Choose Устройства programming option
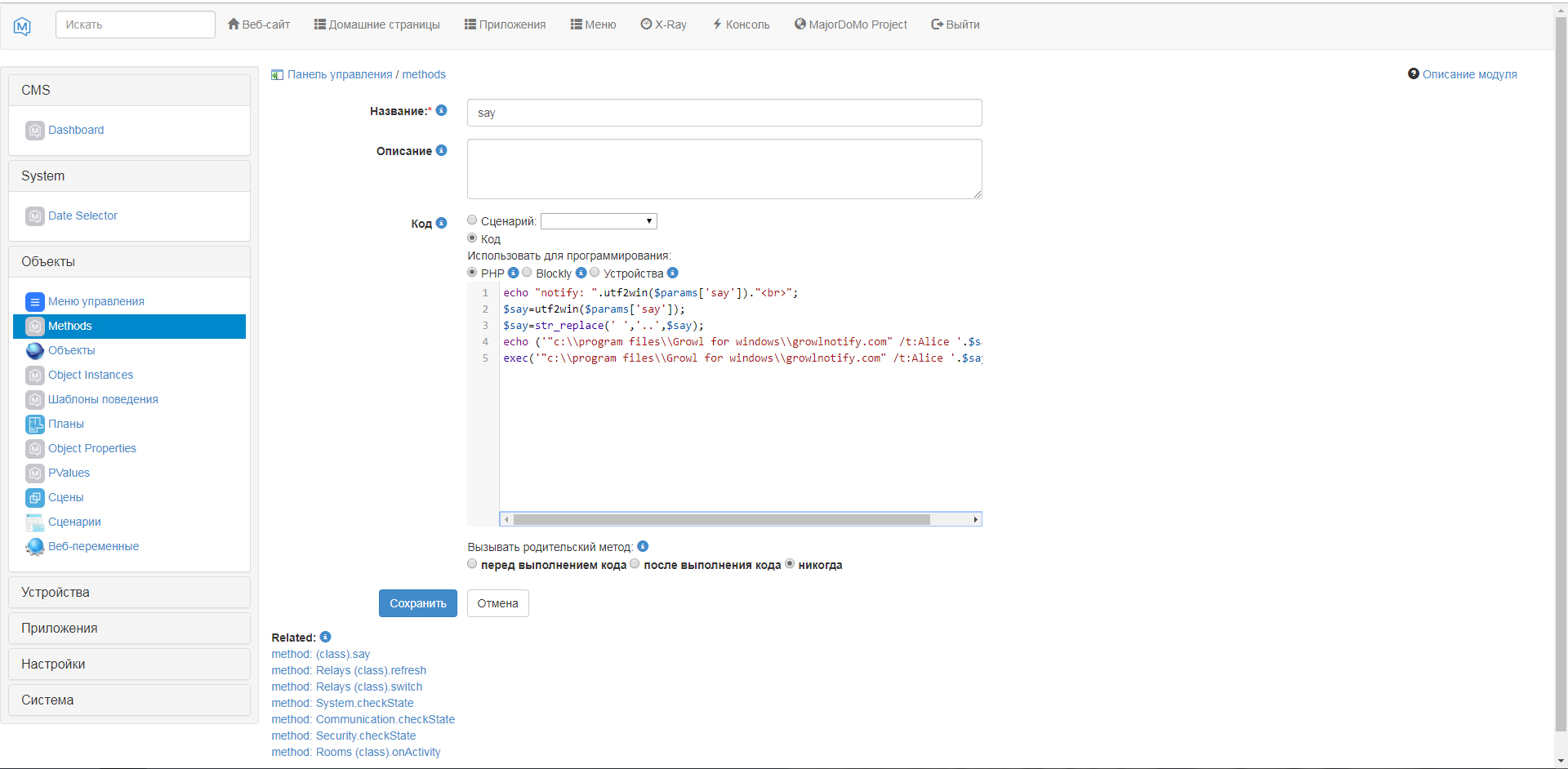 point(595,272)
